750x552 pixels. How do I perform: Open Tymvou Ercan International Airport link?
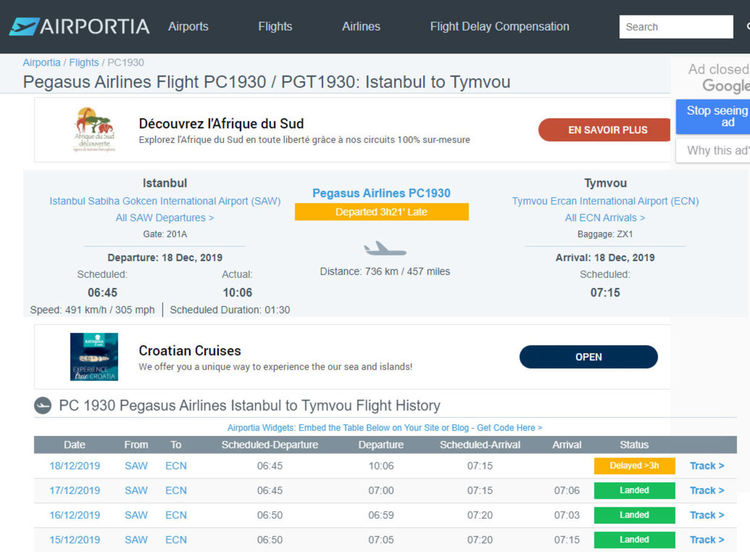[605, 201]
